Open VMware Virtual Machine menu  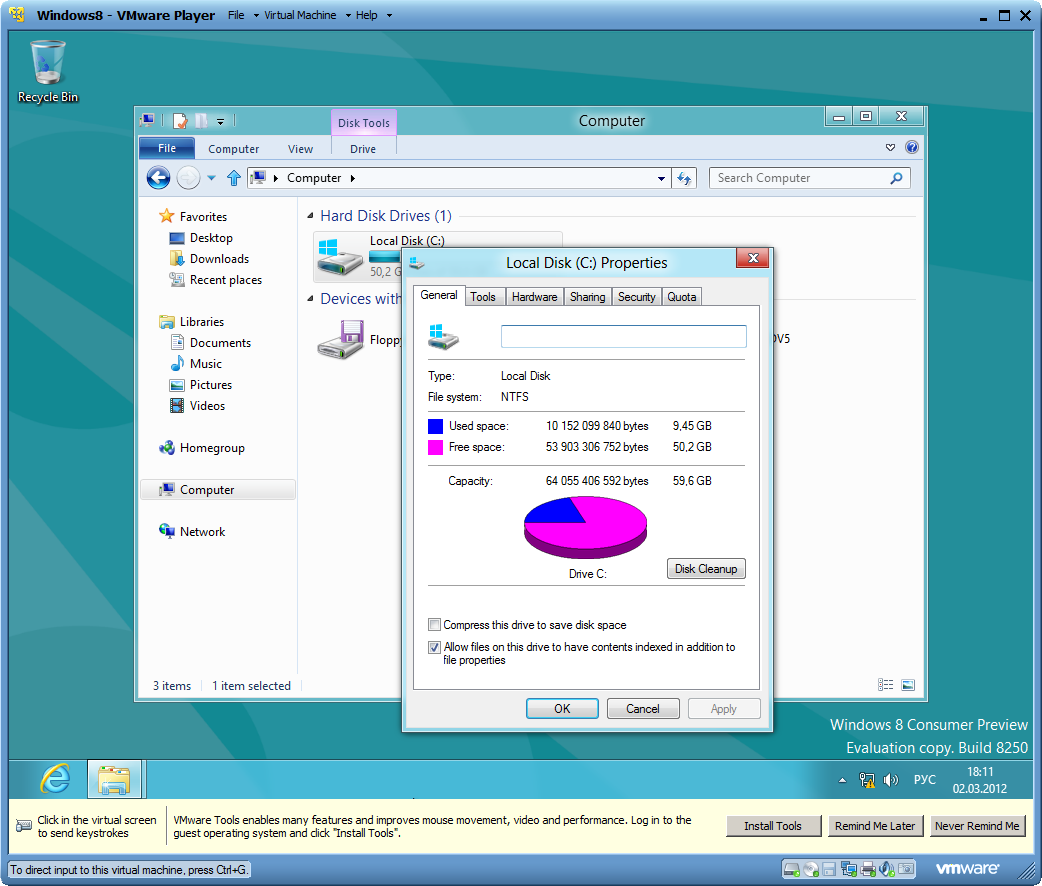[300, 15]
